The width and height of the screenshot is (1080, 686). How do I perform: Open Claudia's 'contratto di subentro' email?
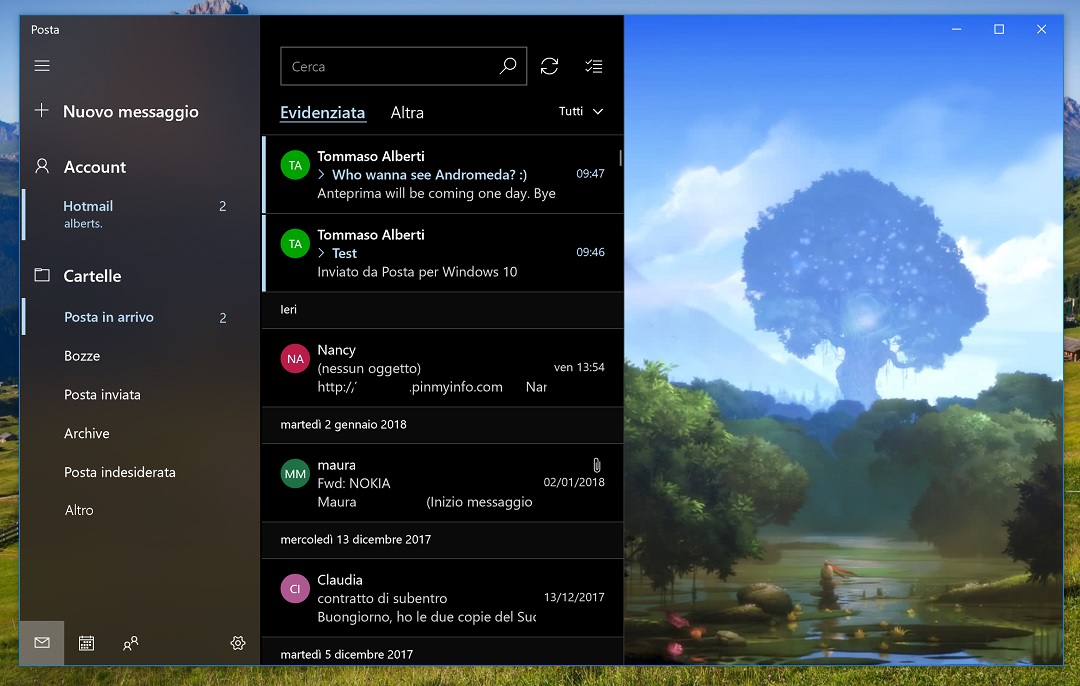443,598
